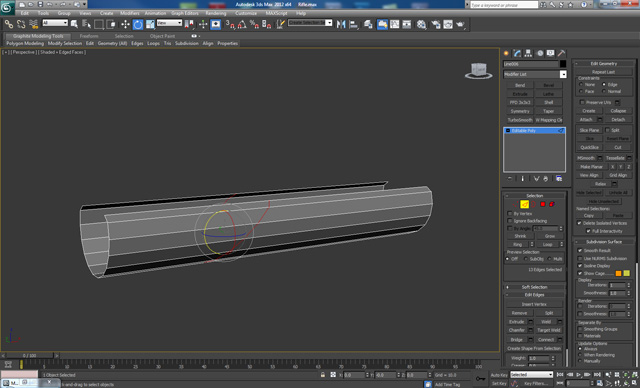Open the Display command panel tab
Viewport: 640px width, 388px height.
pyautogui.click(x=551, y=53)
